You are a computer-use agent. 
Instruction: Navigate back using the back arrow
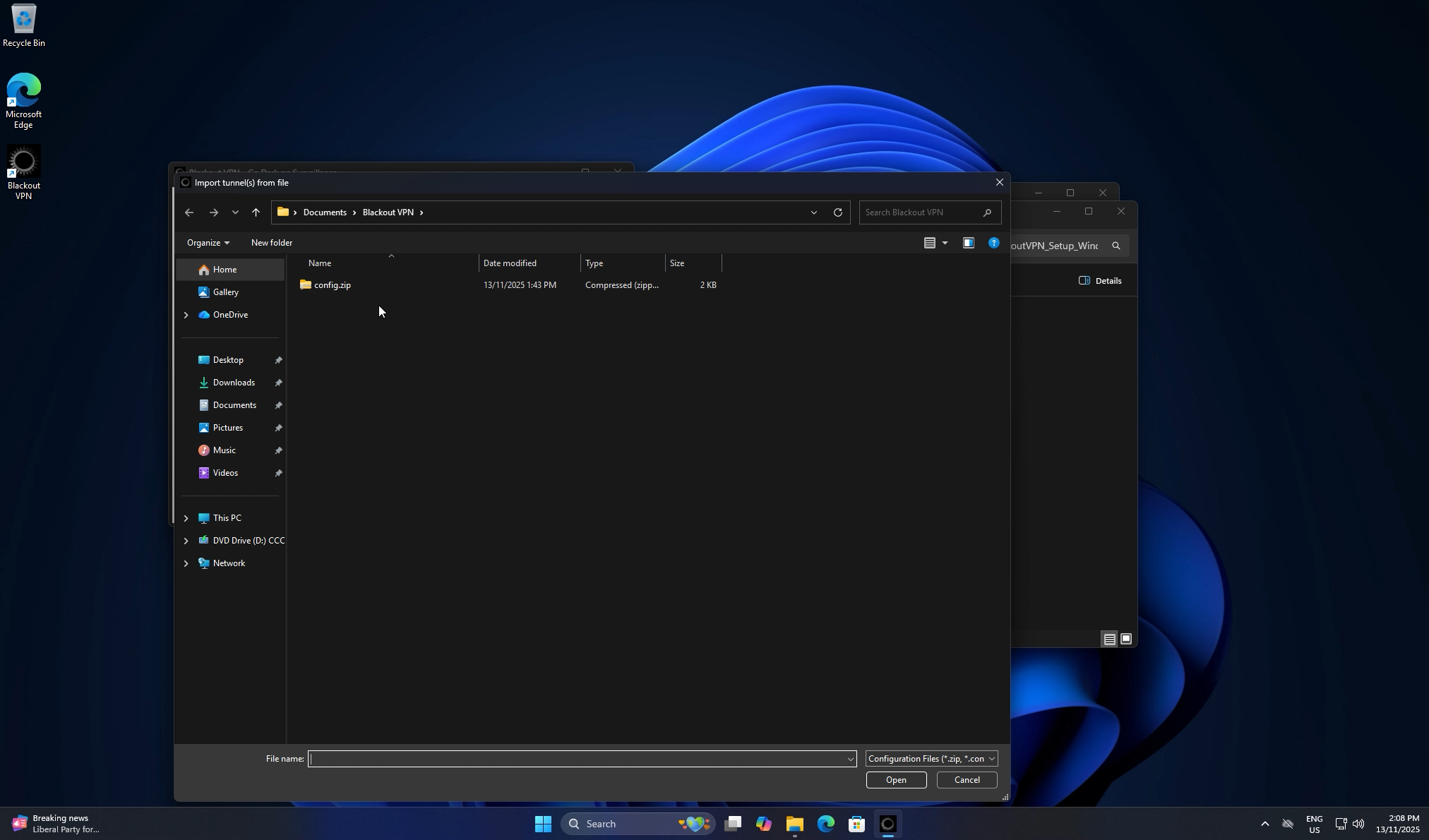(x=189, y=212)
